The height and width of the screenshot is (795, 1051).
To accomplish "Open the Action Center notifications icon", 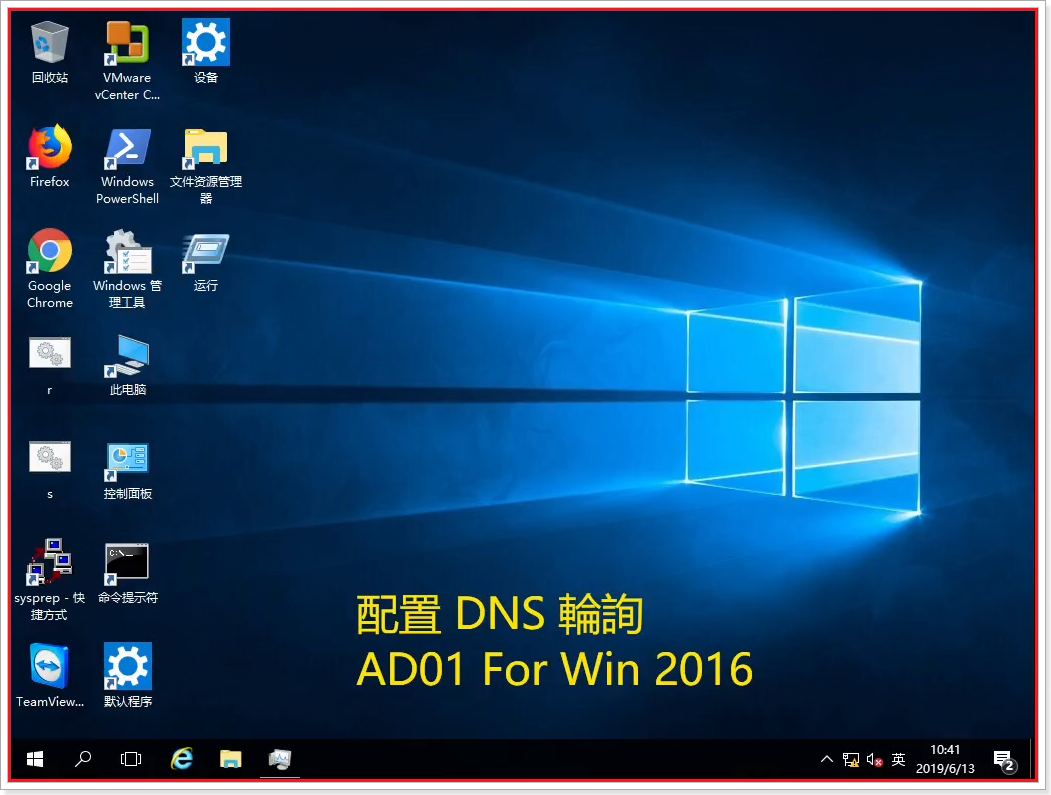I will 1005,760.
